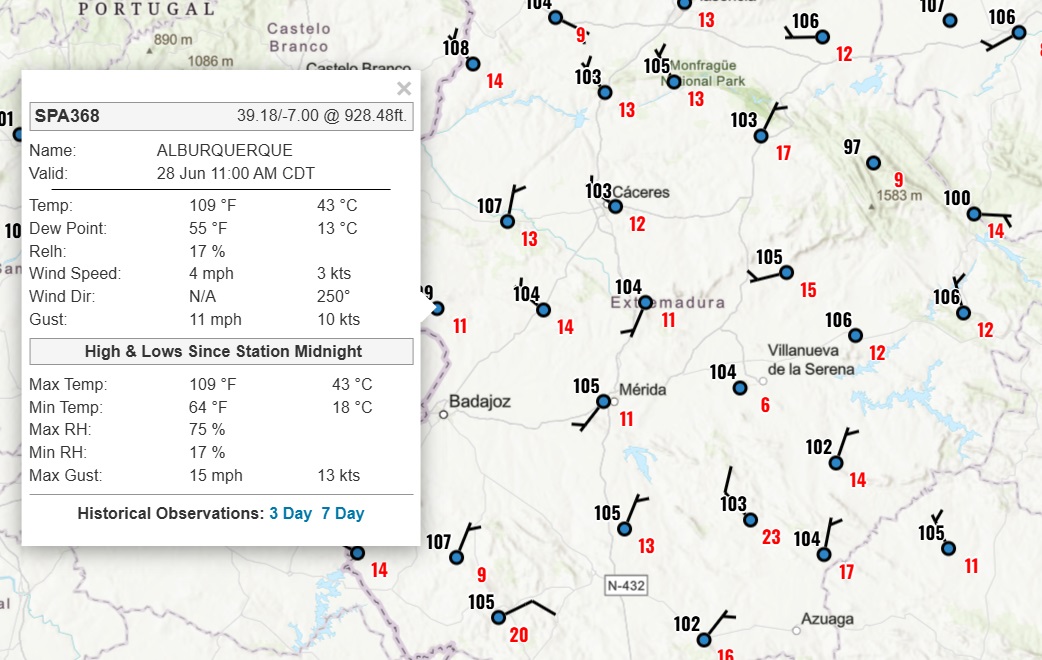Image resolution: width=1042 pixels, height=660 pixels.
Task: Select station marker reading 102 and 16
Action: coord(704,640)
